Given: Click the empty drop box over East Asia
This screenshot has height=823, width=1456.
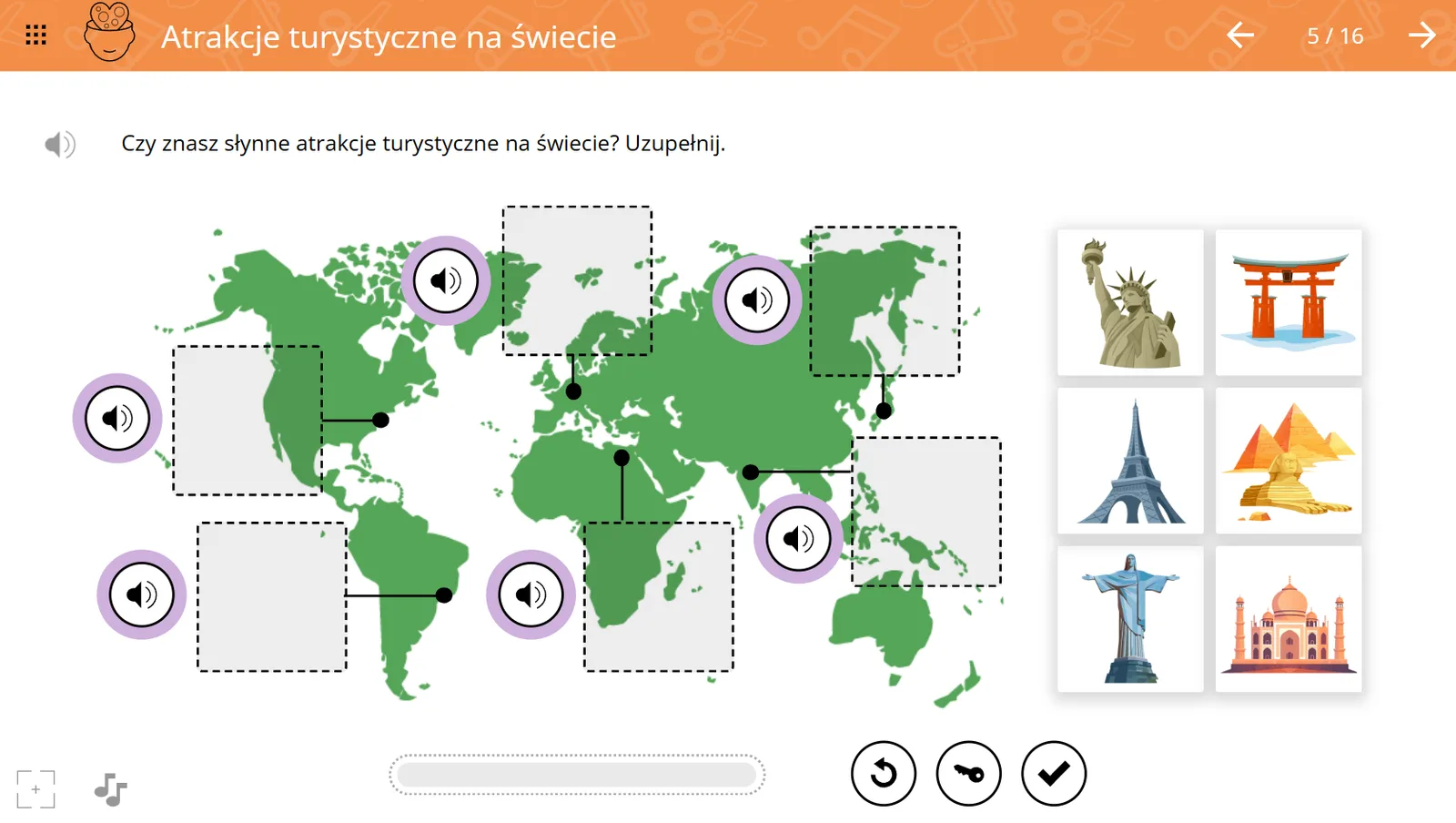Looking at the screenshot, I should pyautogui.click(x=885, y=301).
